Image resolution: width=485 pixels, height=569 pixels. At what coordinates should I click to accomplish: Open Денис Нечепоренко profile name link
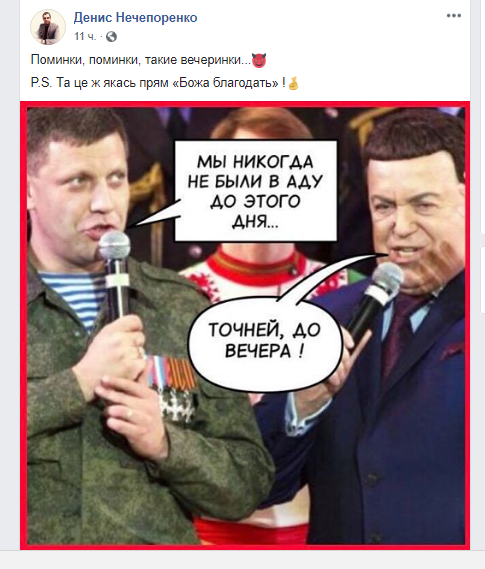point(135,17)
